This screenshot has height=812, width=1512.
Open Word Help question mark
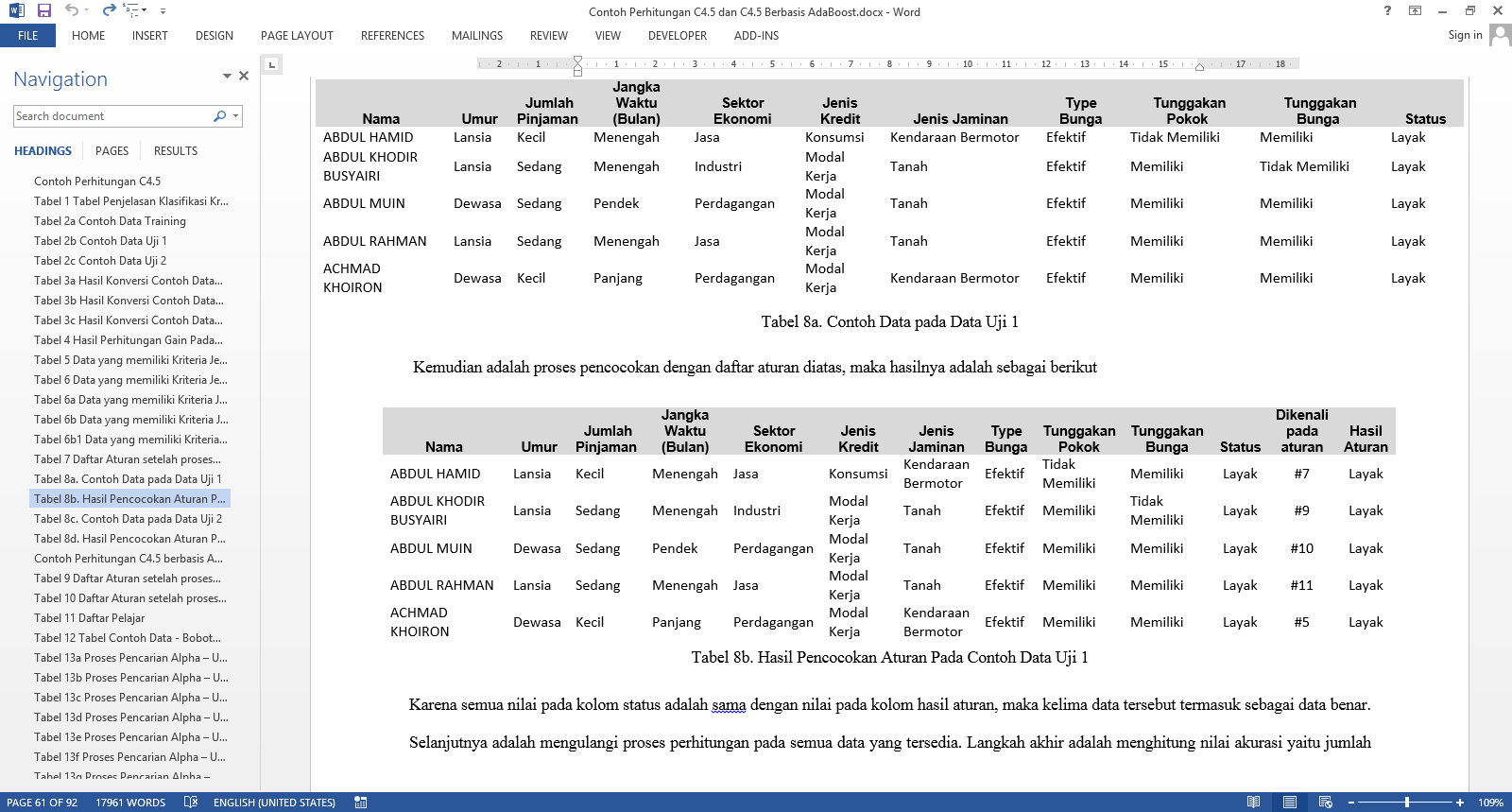click(x=1387, y=10)
